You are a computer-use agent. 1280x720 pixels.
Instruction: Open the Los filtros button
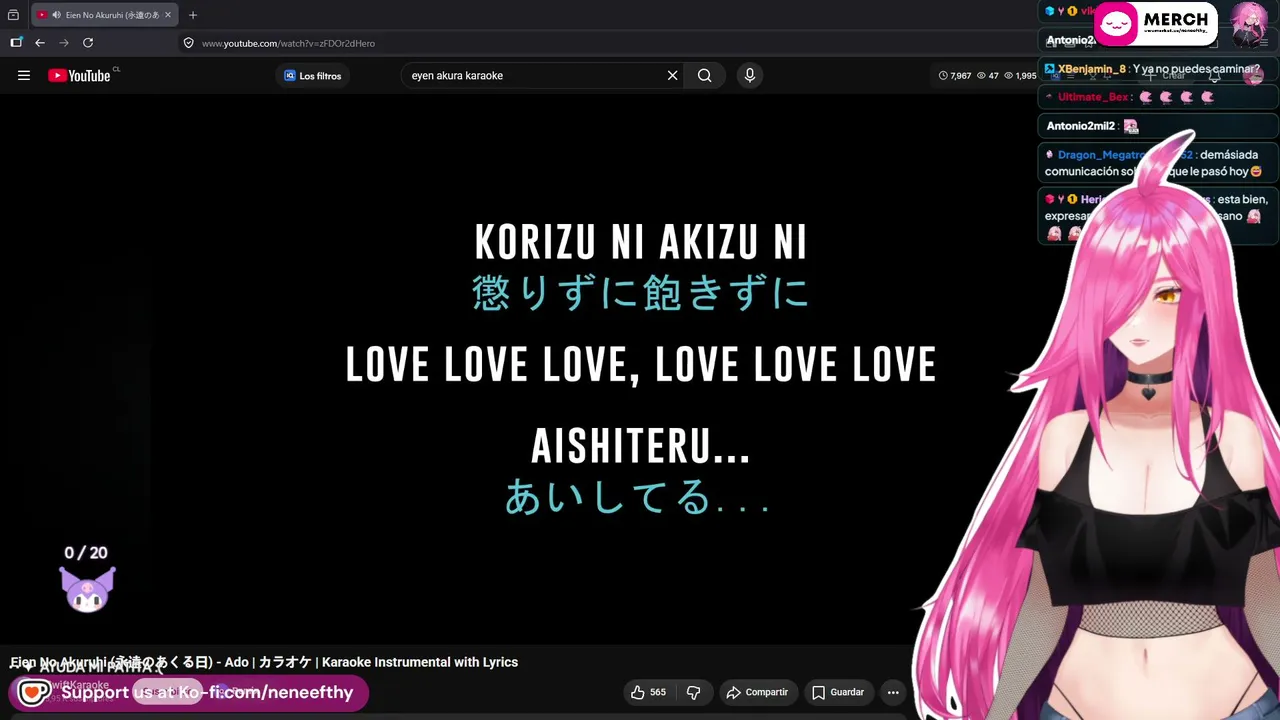pos(312,76)
